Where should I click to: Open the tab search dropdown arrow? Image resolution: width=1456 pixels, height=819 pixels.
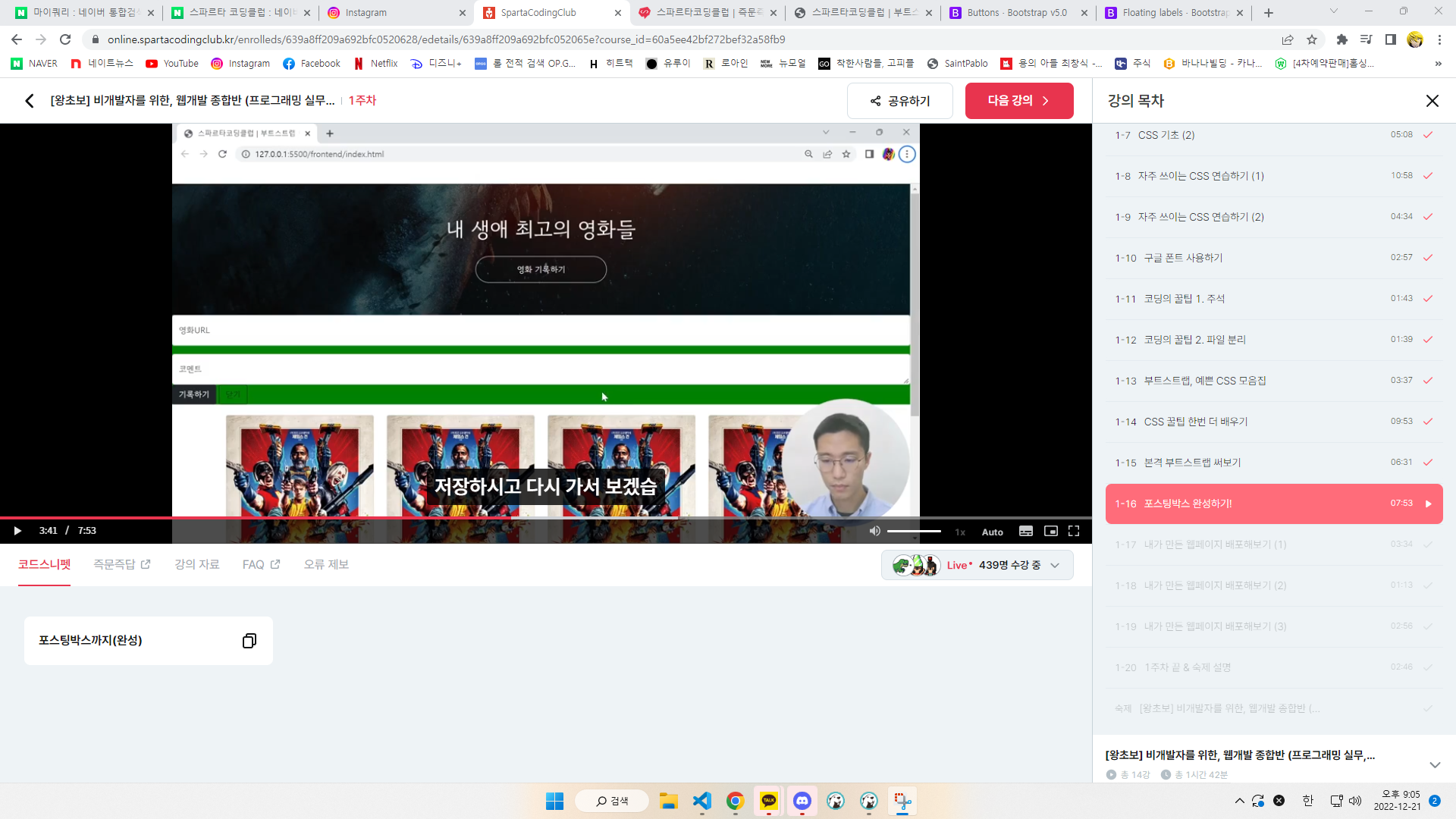[x=1333, y=11]
